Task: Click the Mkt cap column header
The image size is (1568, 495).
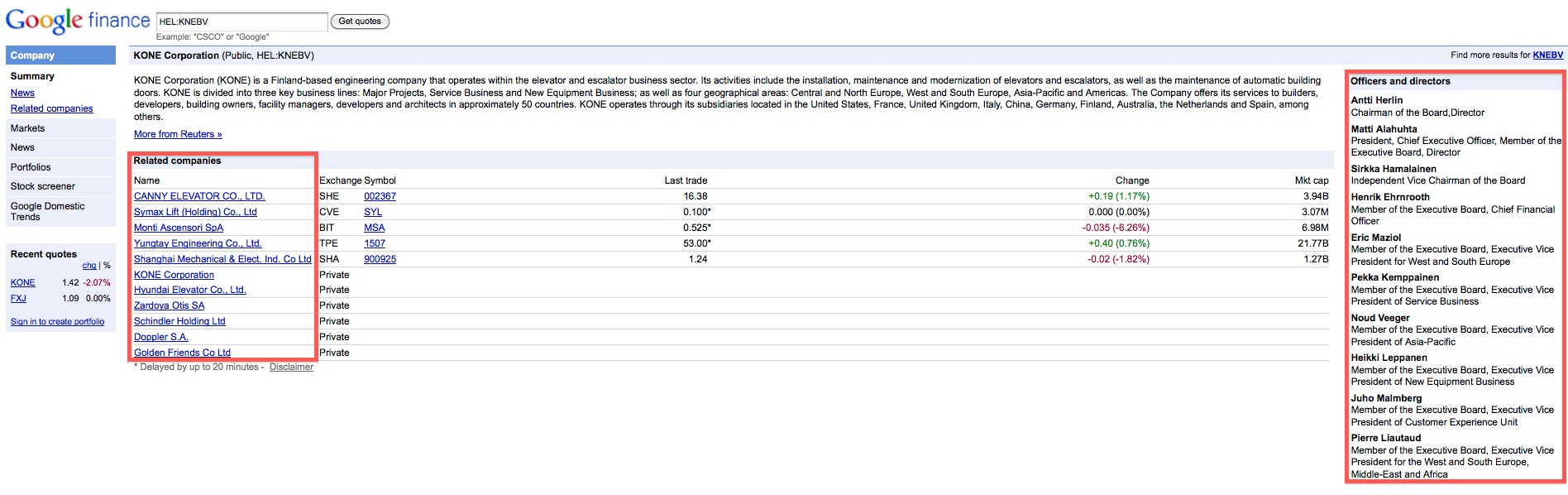Action: [x=1312, y=180]
